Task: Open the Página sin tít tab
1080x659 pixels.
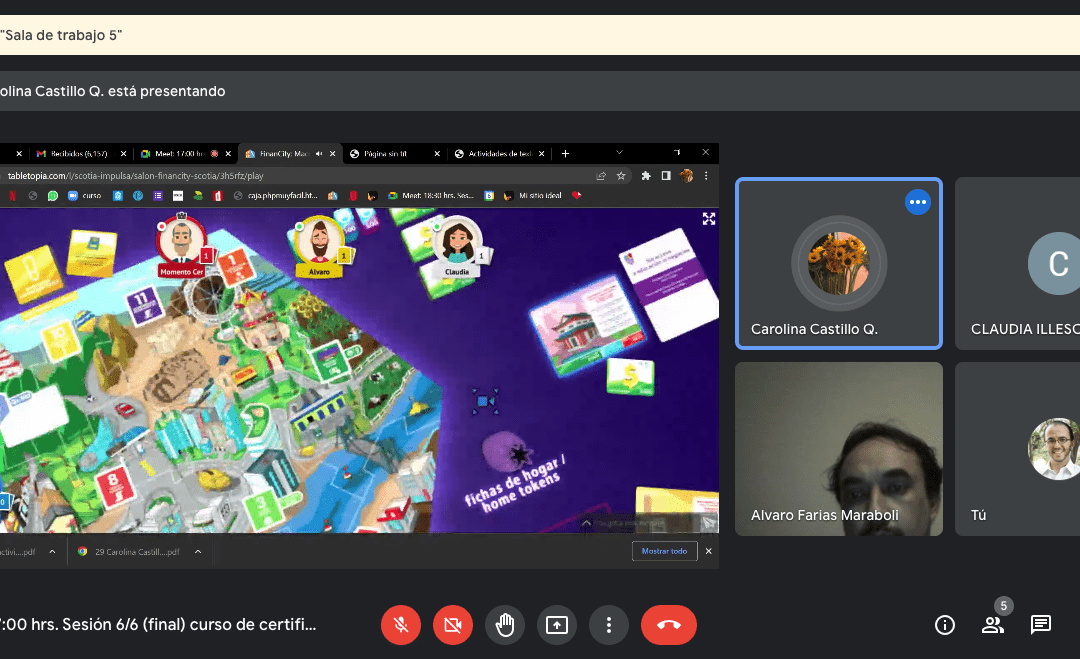Action: pos(386,154)
